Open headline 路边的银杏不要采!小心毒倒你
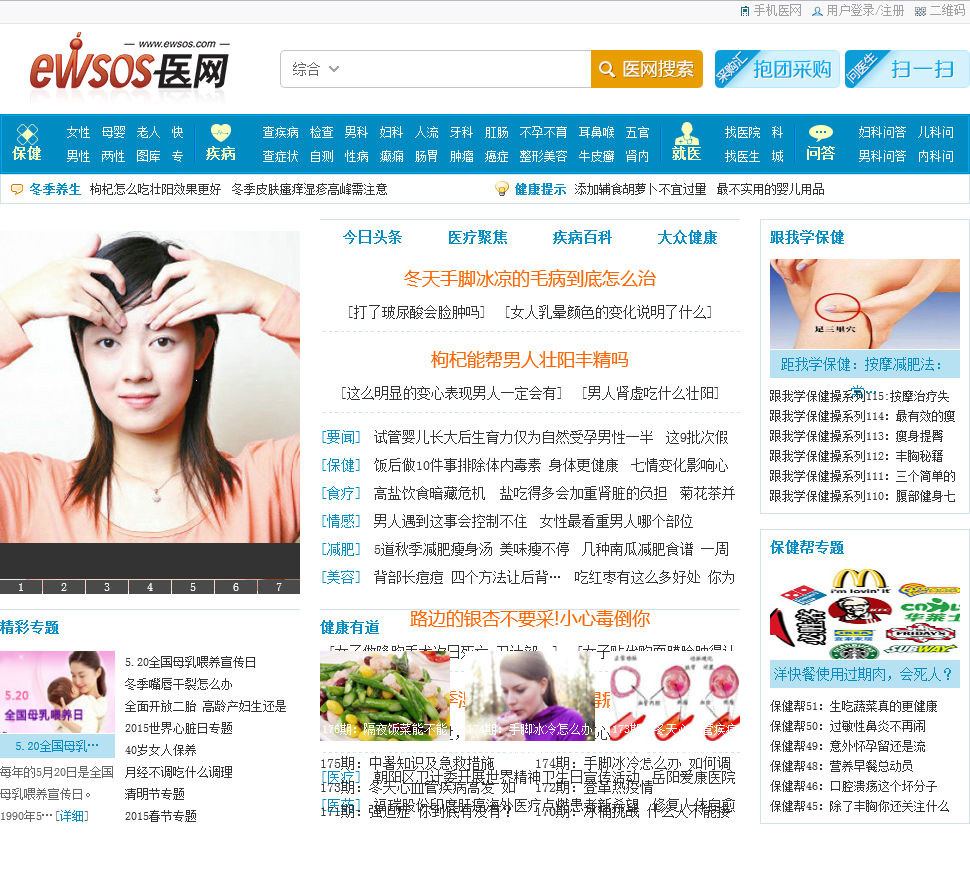Viewport: 970px width, 882px height. tap(530, 619)
